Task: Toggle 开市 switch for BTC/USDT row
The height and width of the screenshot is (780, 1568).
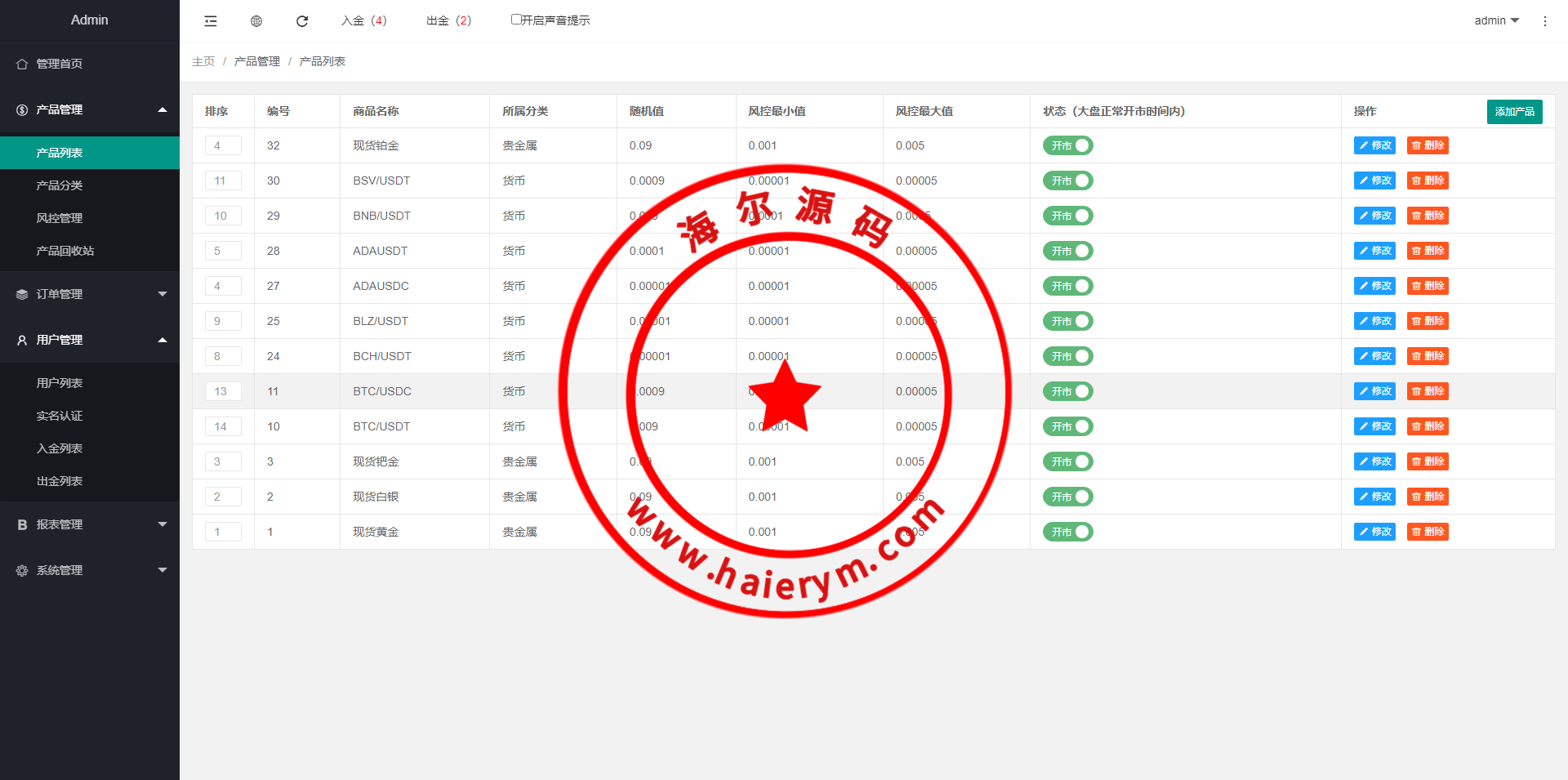Action: coord(1067,426)
